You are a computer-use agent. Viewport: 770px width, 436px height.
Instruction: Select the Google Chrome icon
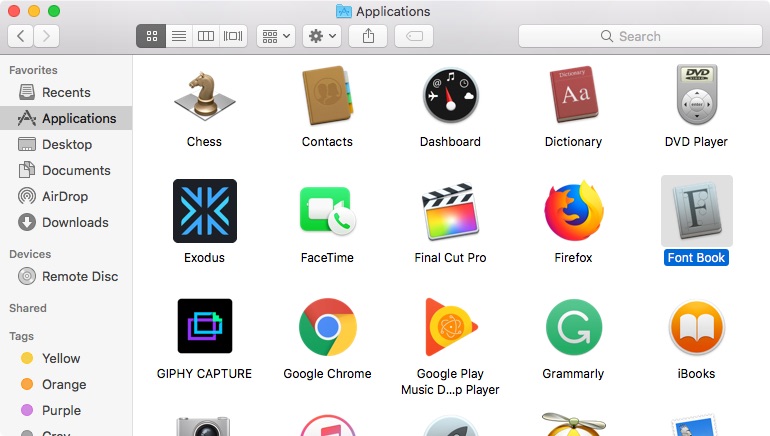328,327
